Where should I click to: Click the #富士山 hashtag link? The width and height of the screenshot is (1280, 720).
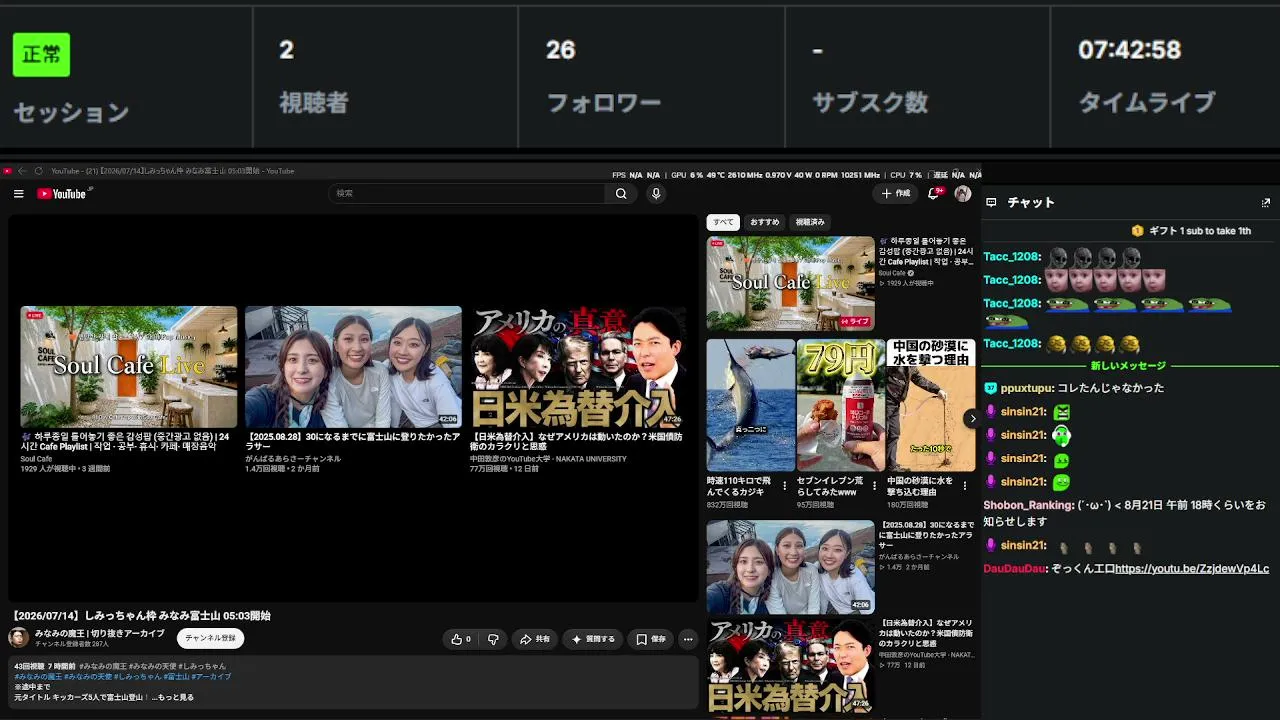point(177,677)
